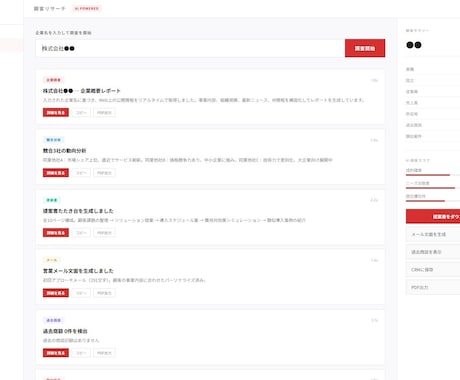Screen dimensions: 460x380
Task: Click the title 営業メール文面を生成しました
Action: pyautogui.click(x=78, y=271)
